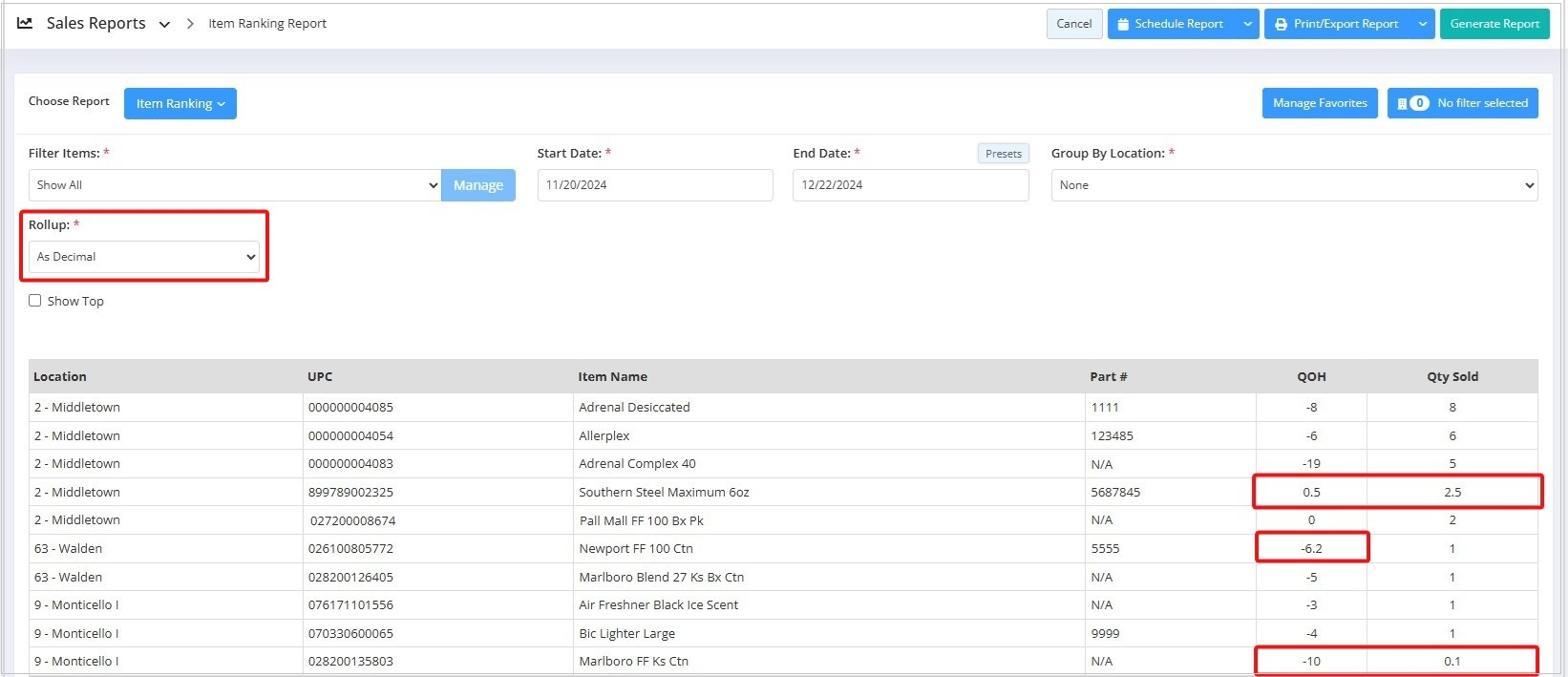Click the Generate Report button
The height and width of the screenshot is (677, 1568).
point(1494,24)
